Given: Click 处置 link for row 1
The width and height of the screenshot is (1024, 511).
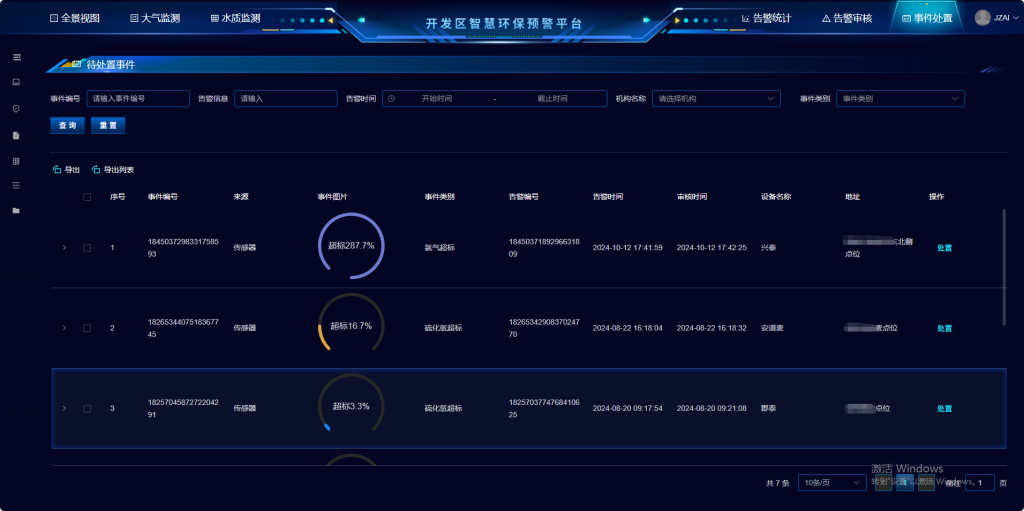Looking at the screenshot, I should (944, 247).
